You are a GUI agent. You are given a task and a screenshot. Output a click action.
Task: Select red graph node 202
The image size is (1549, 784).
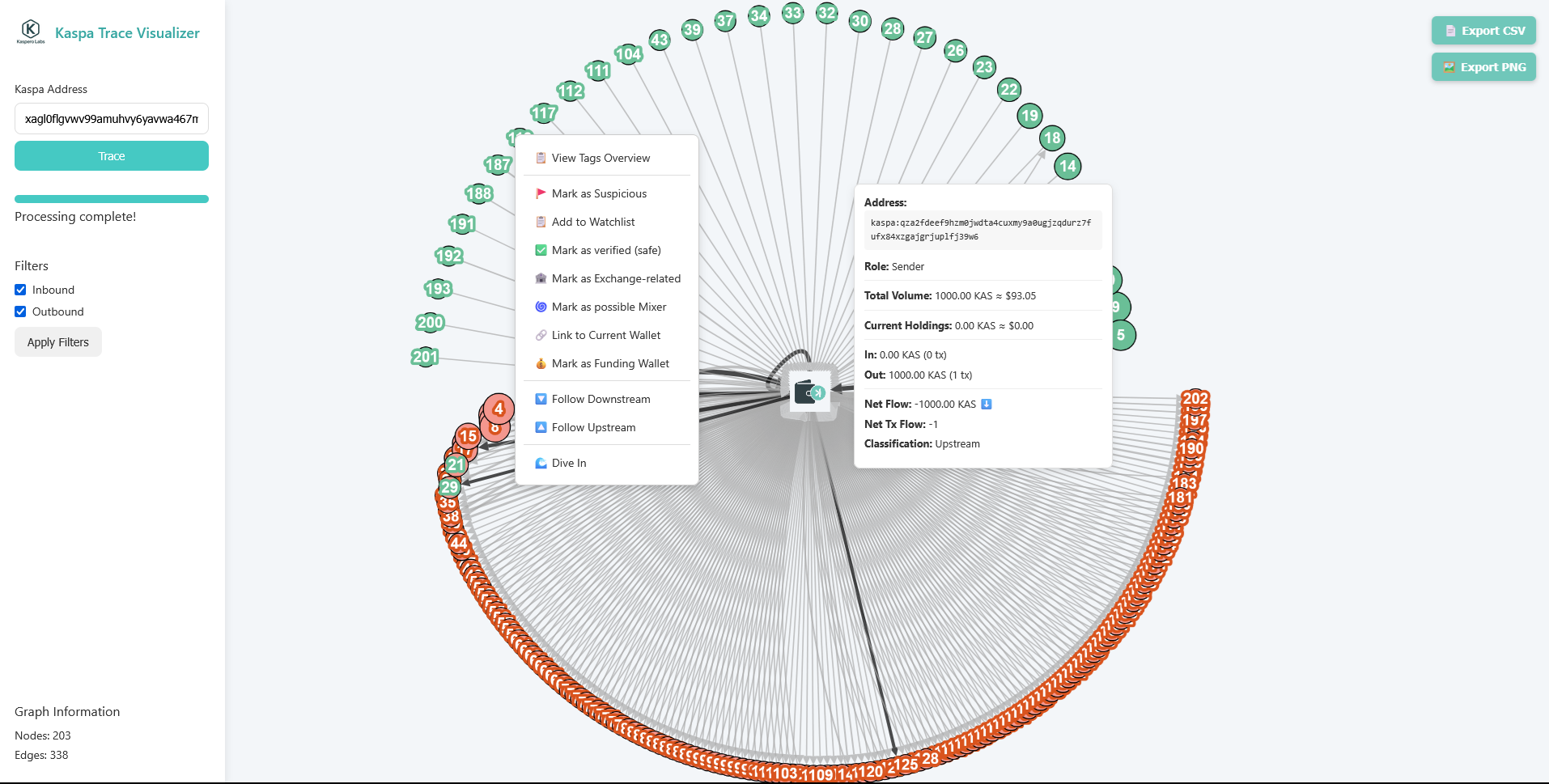click(1195, 398)
